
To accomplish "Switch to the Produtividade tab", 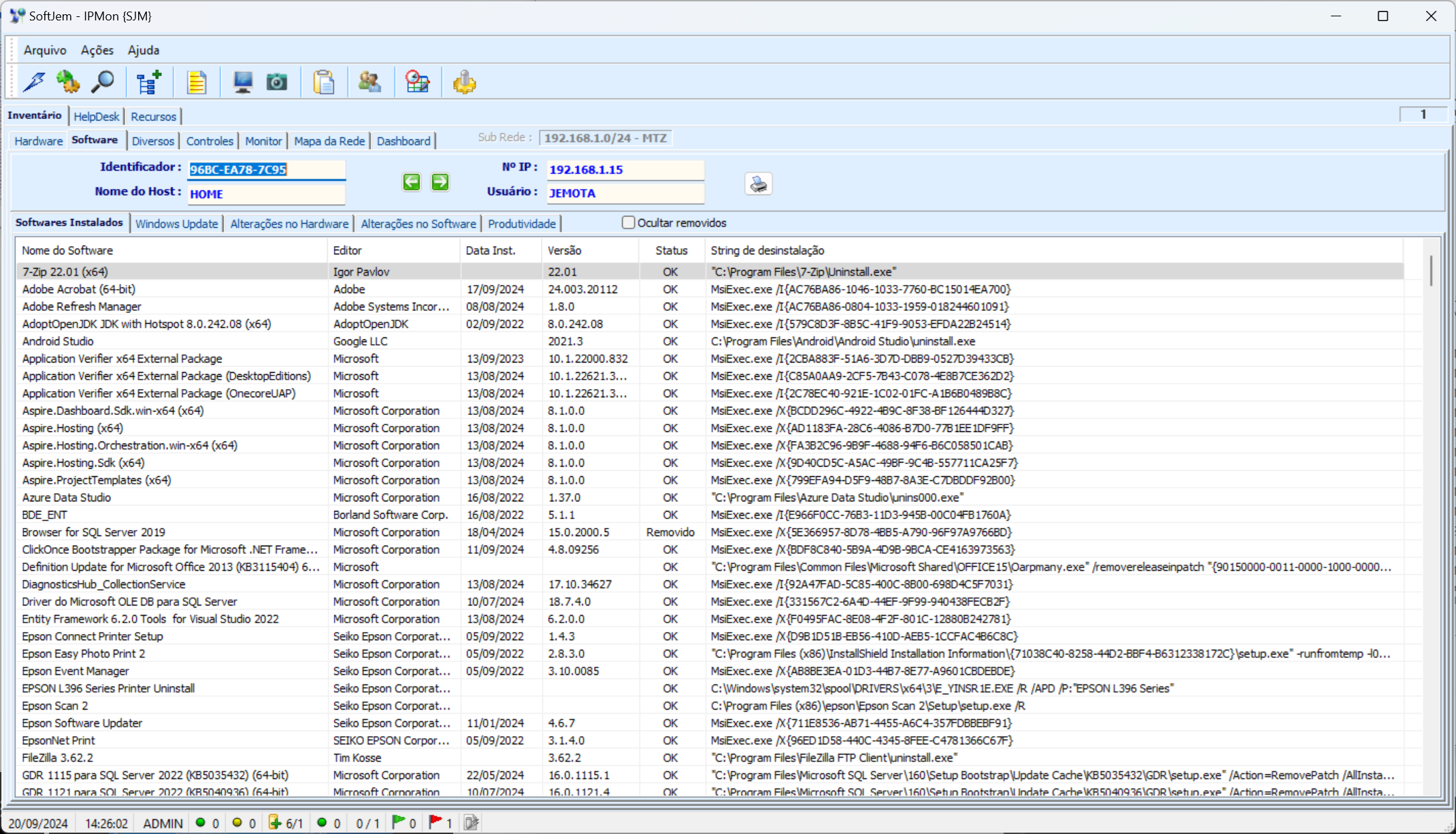I will click(522, 224).
